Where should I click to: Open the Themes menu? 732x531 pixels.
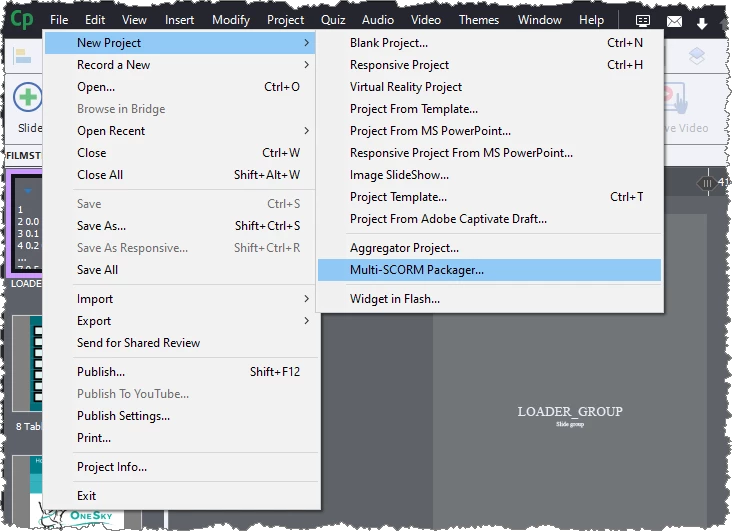(x=479, y=20)
